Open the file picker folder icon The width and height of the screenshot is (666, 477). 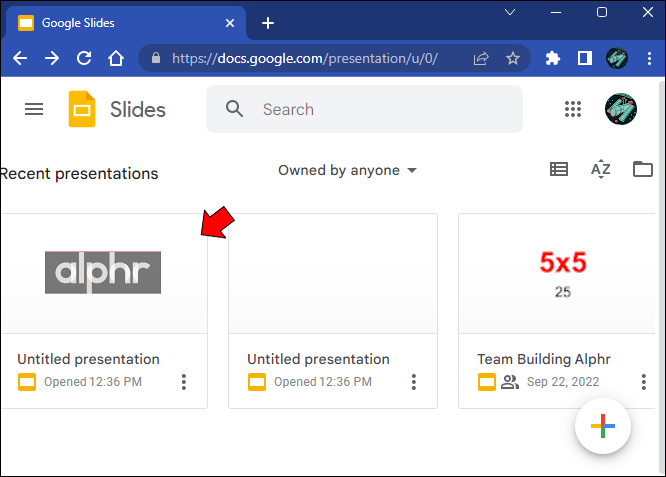click(x=642, y=170)
